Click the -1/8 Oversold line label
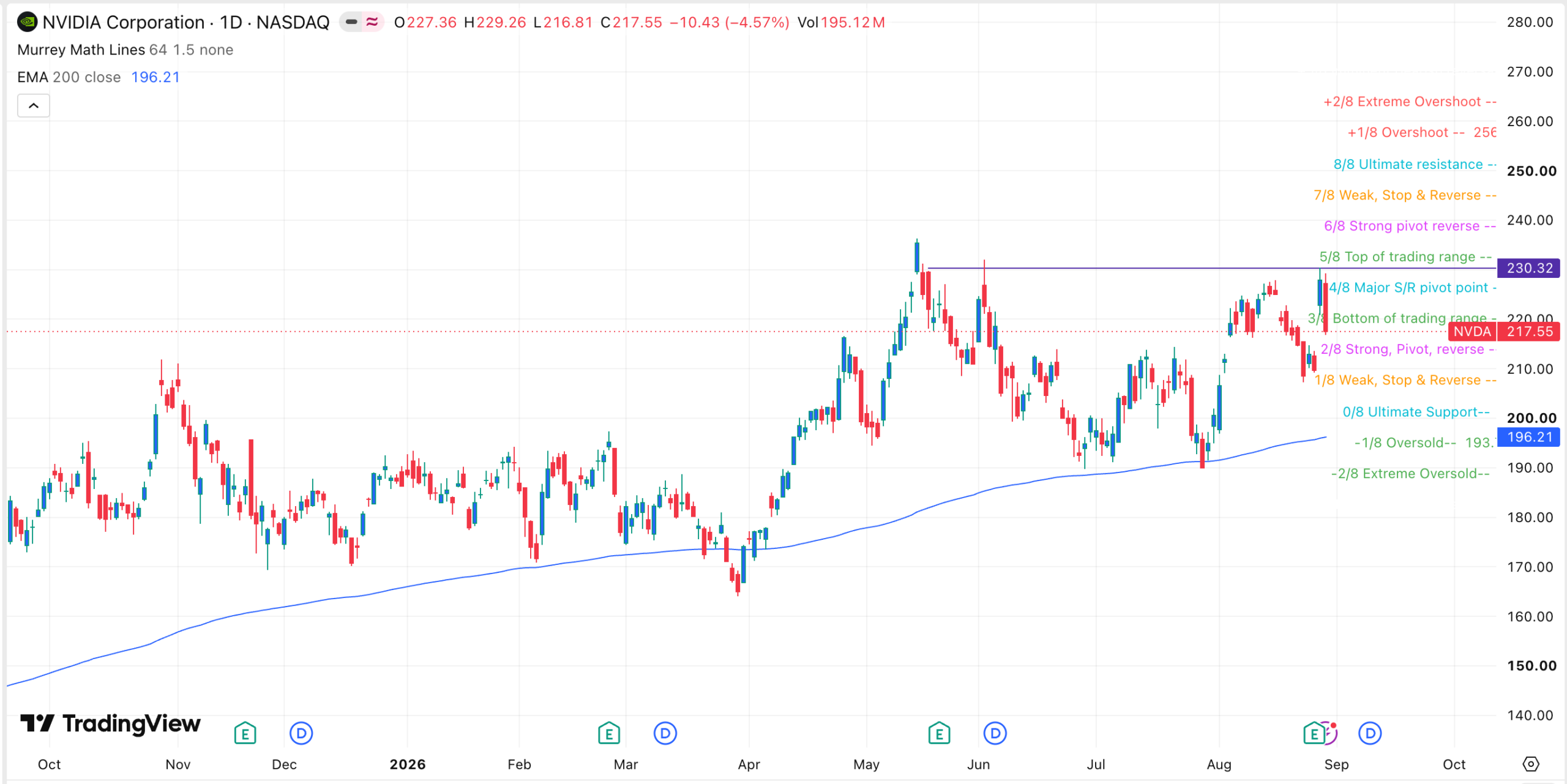1567x784 pixels. coord(1425,442)
